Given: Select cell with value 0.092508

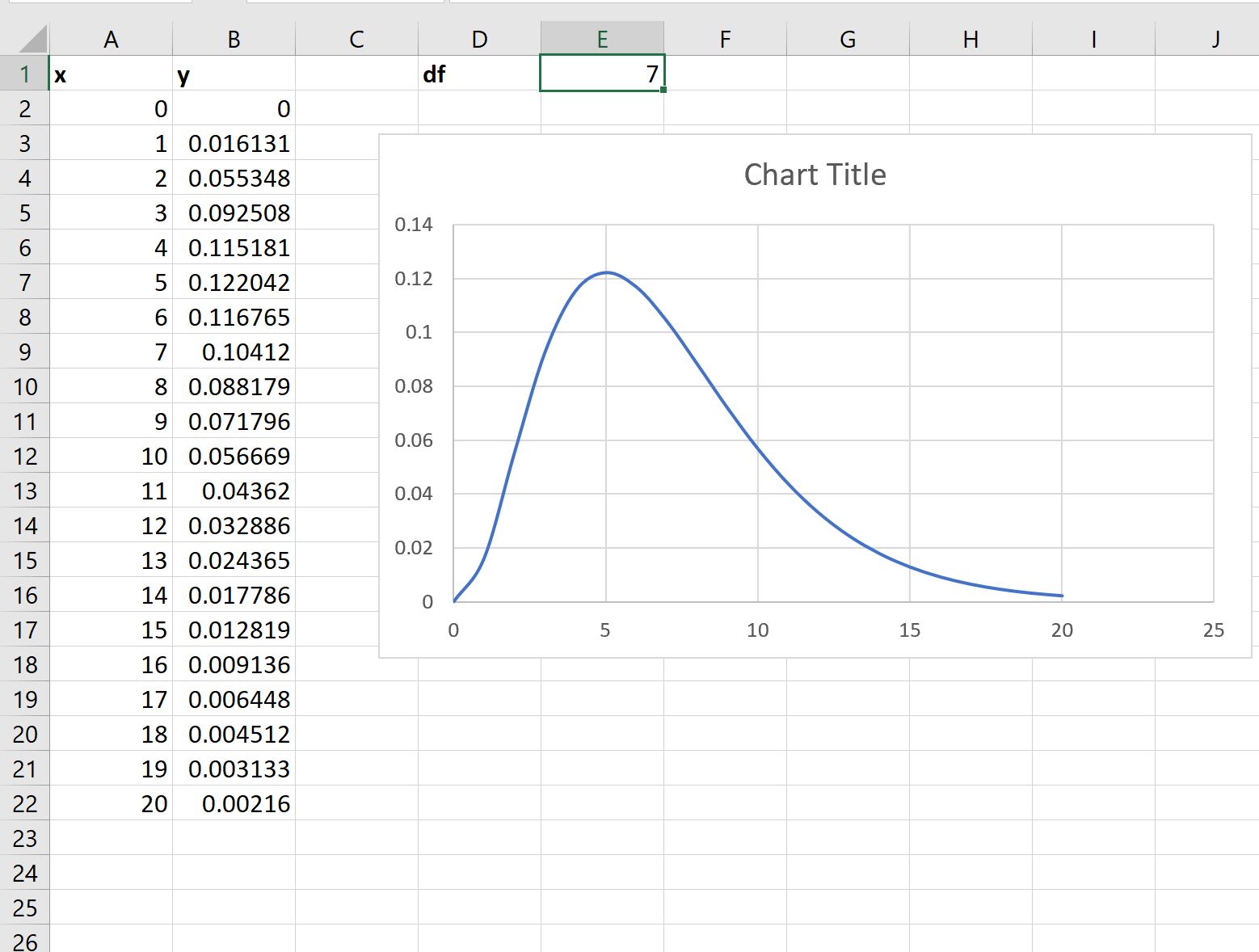Looking at the screenshot, I should click(x=234, y=213).
